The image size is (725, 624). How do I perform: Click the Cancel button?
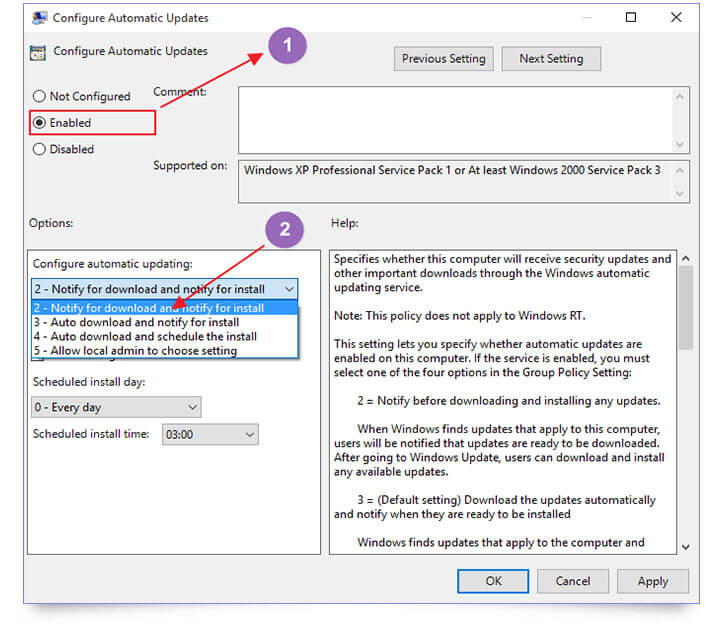tap(572, 581)
